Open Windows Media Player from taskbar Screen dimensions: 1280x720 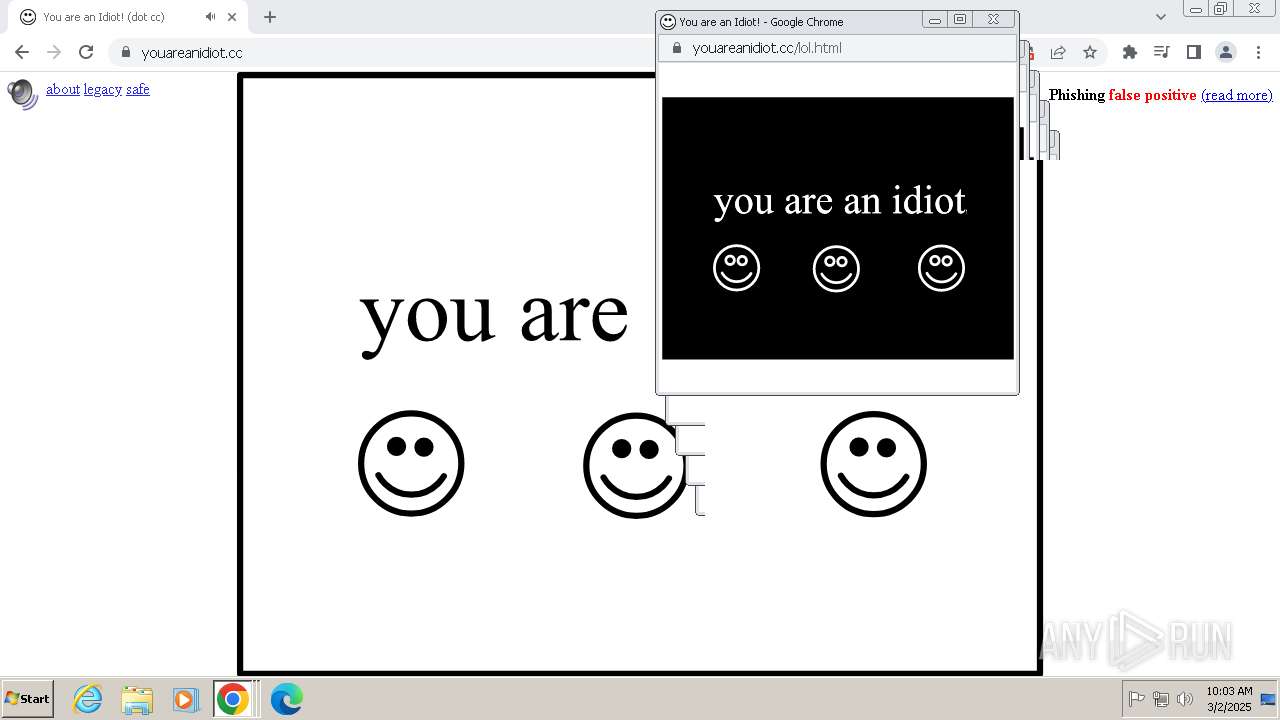185,699
